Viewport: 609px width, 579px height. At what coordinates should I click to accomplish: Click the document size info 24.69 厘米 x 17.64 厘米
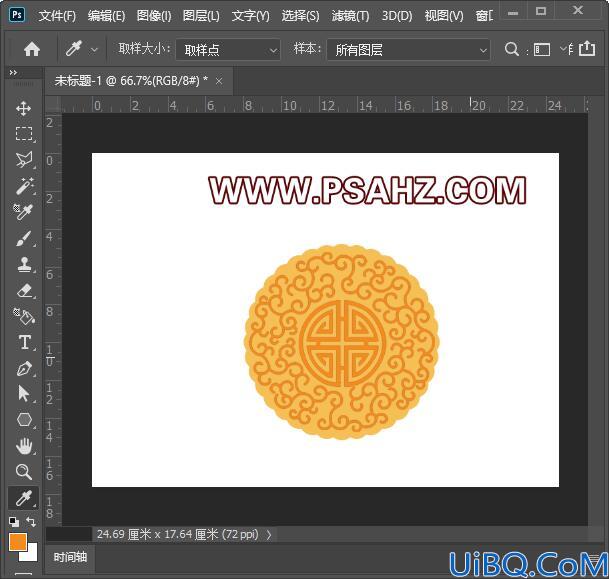point(177,534)
